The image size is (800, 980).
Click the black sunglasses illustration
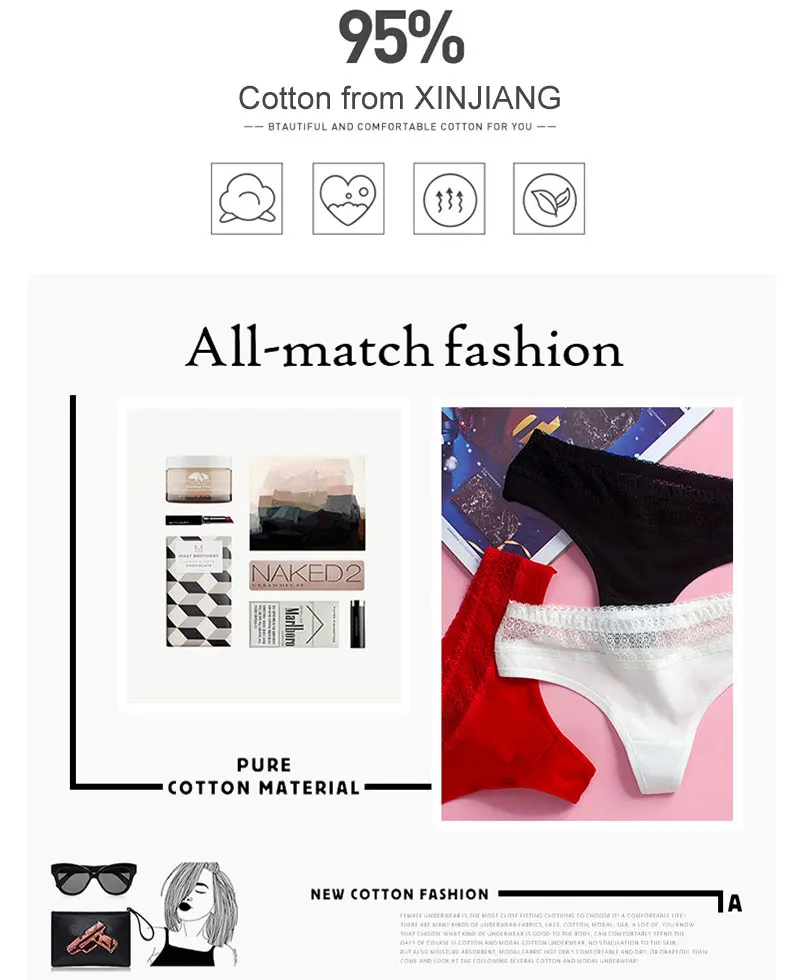coord(94,879)
